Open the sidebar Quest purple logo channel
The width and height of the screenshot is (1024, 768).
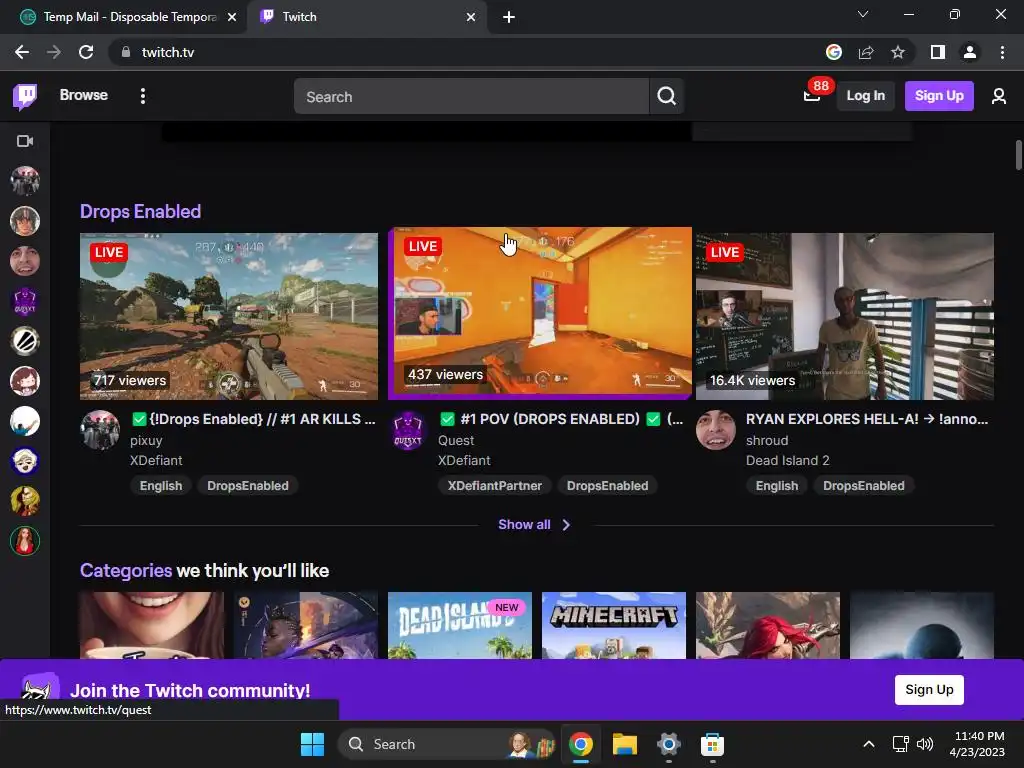pos(25,301)
